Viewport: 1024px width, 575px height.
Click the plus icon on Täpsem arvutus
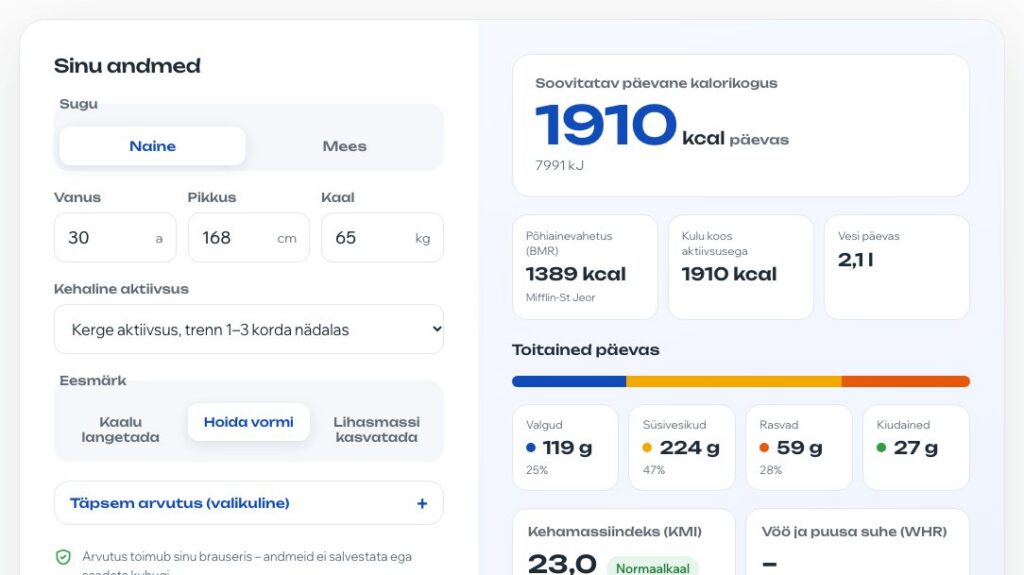pos(422,503)
